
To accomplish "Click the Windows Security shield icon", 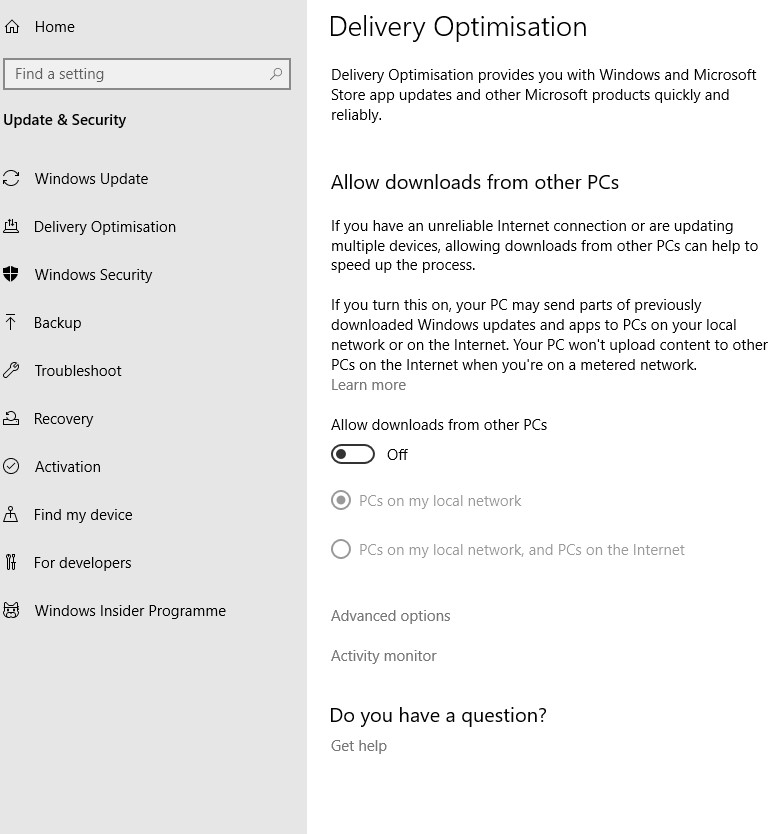I will (x=11, y=274).
